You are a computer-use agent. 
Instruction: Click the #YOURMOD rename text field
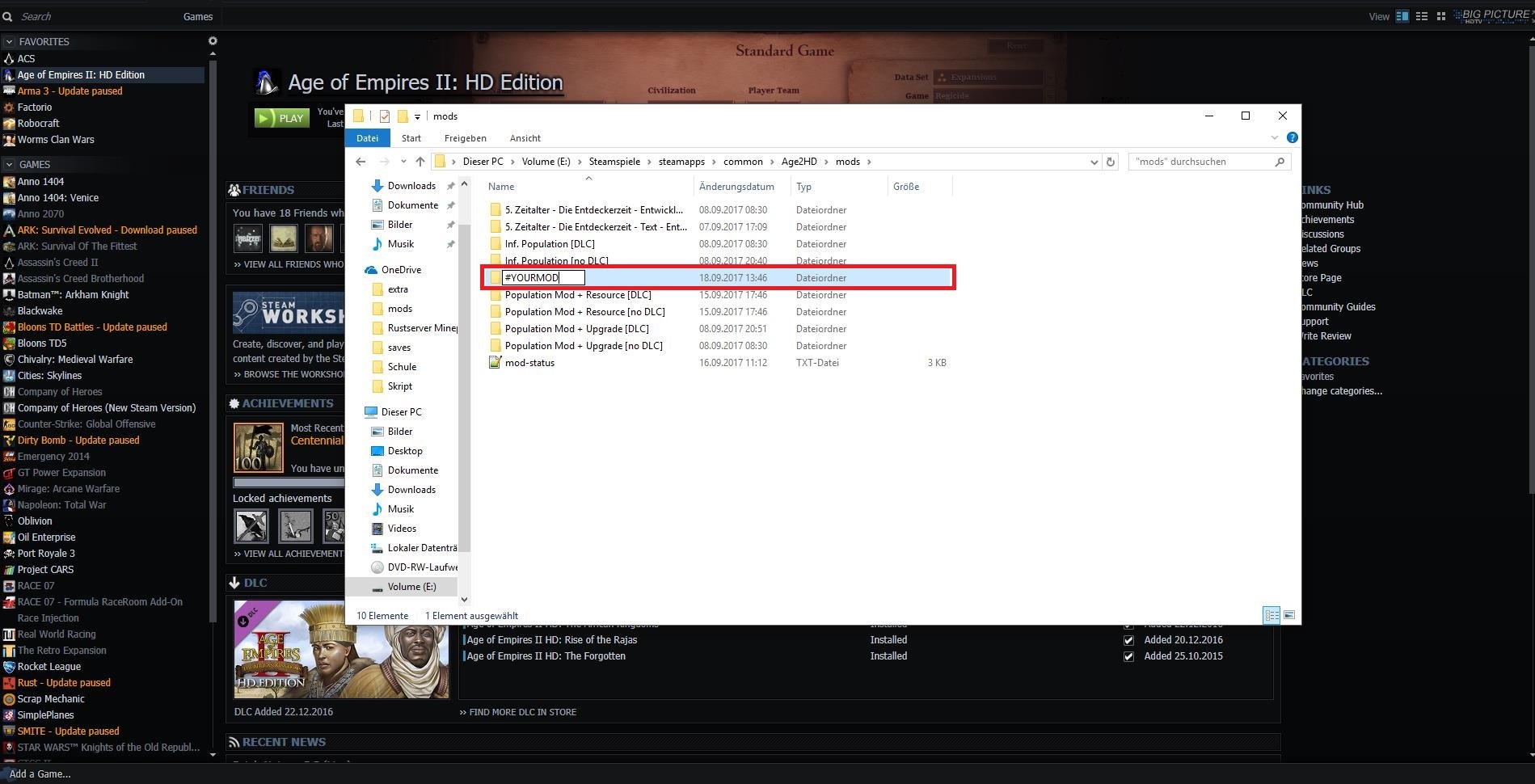click(543, 278)
